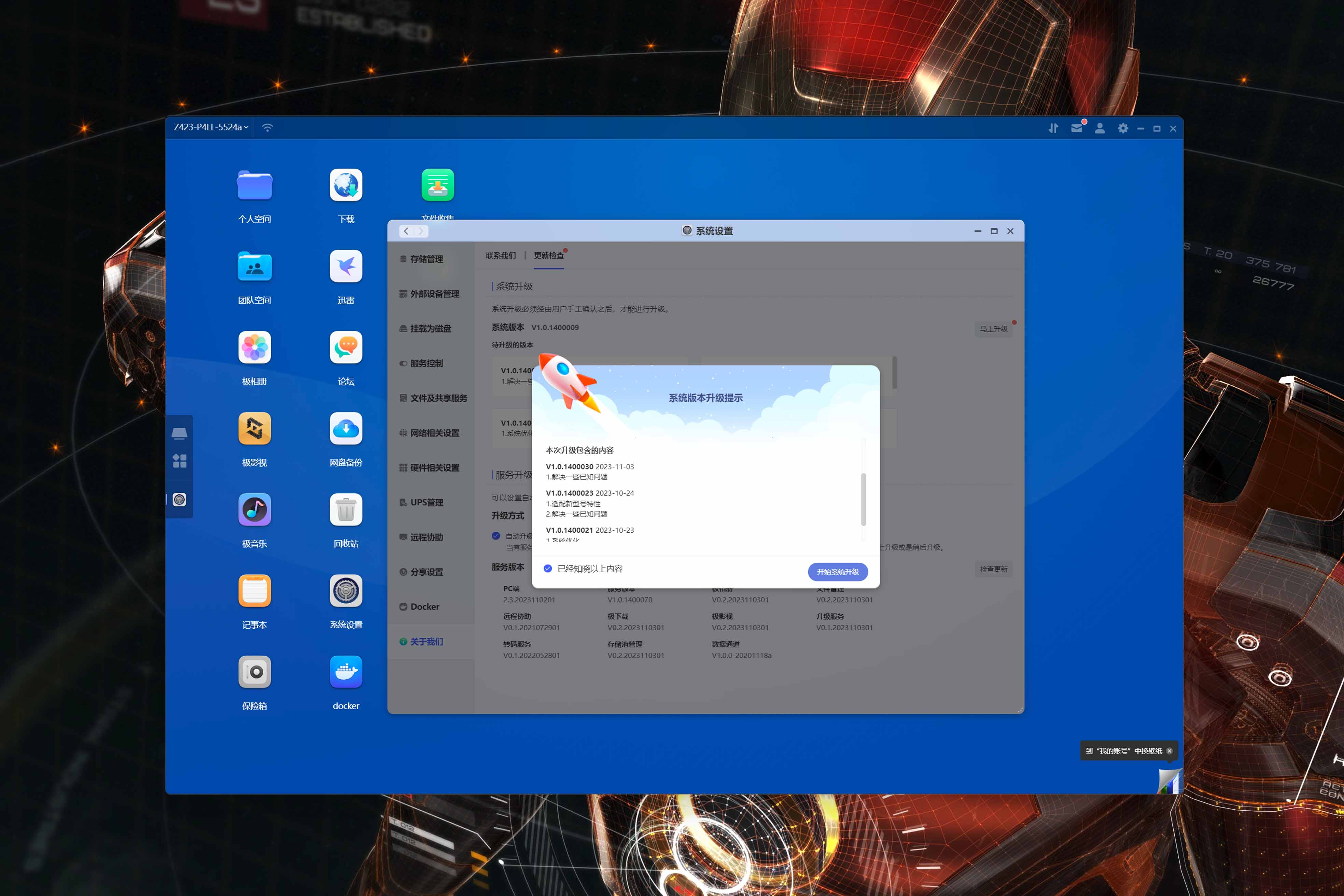Click the wifi status icon
Screen dimensions: 1344x896
[x=267, y=127]
